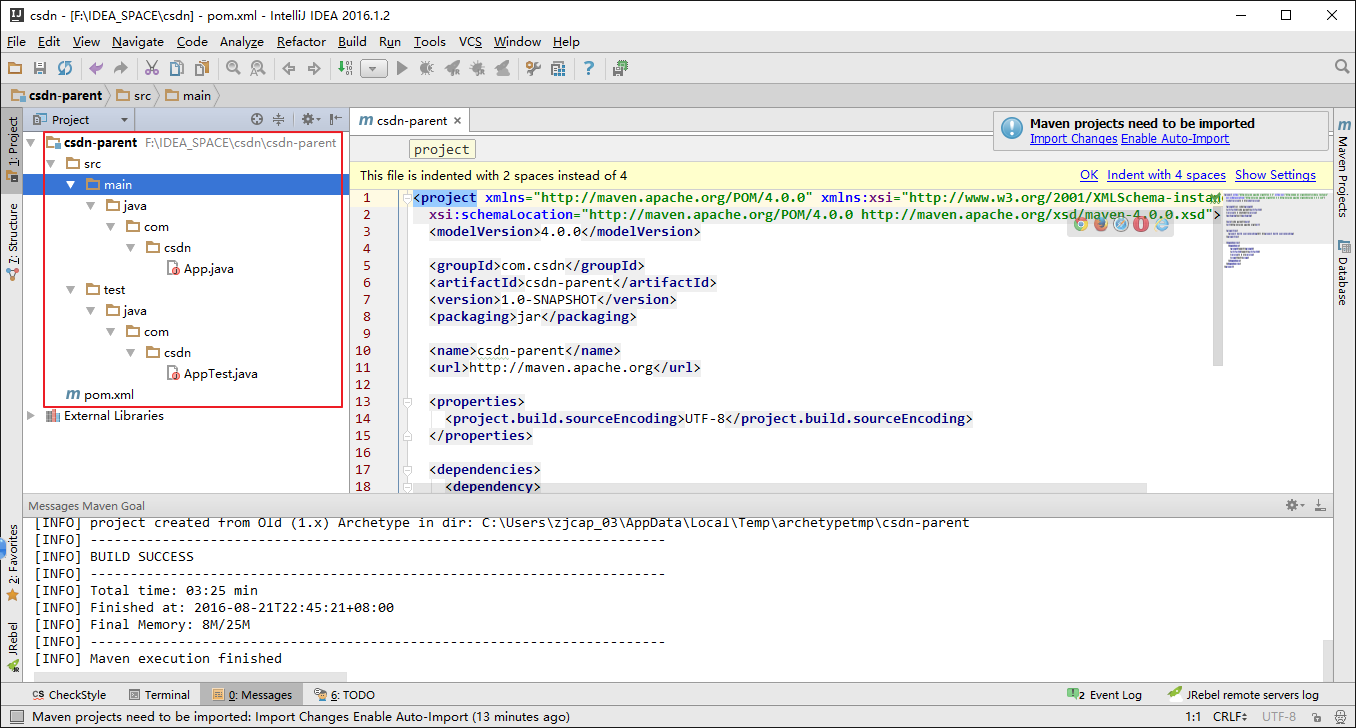Click the Debug with JRebel icon
This screenshot has width=1356, height=728.
[478, 68]
